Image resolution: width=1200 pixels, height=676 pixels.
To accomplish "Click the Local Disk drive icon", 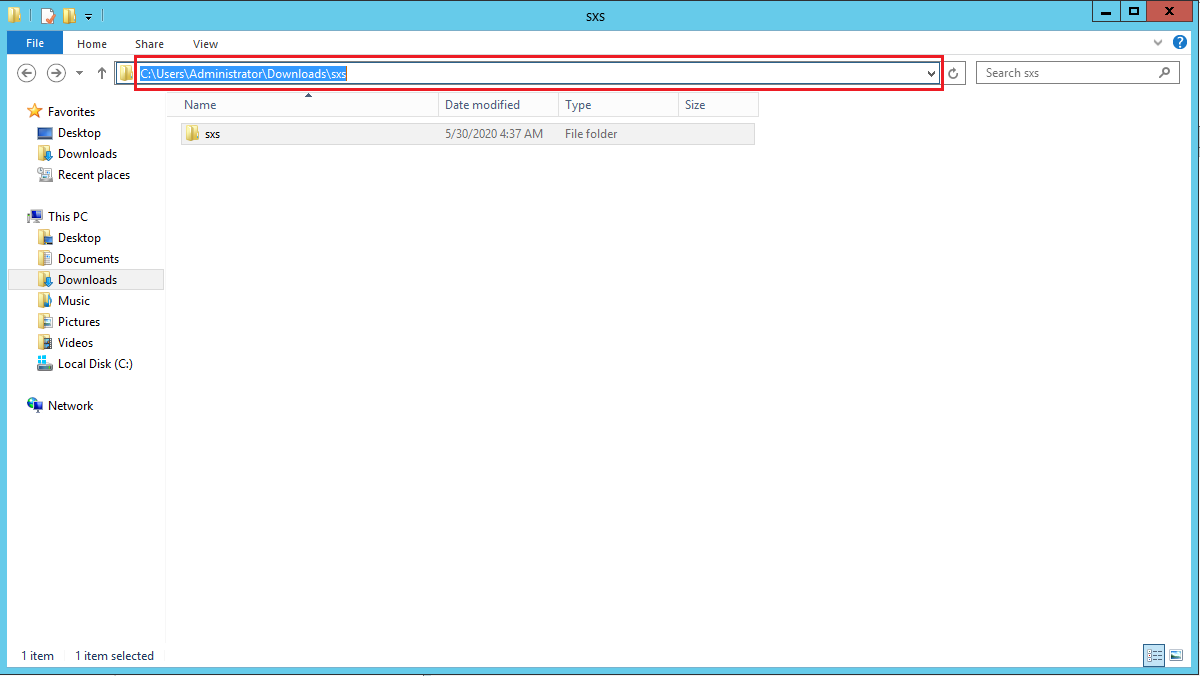I will click(x=45, y=364).
